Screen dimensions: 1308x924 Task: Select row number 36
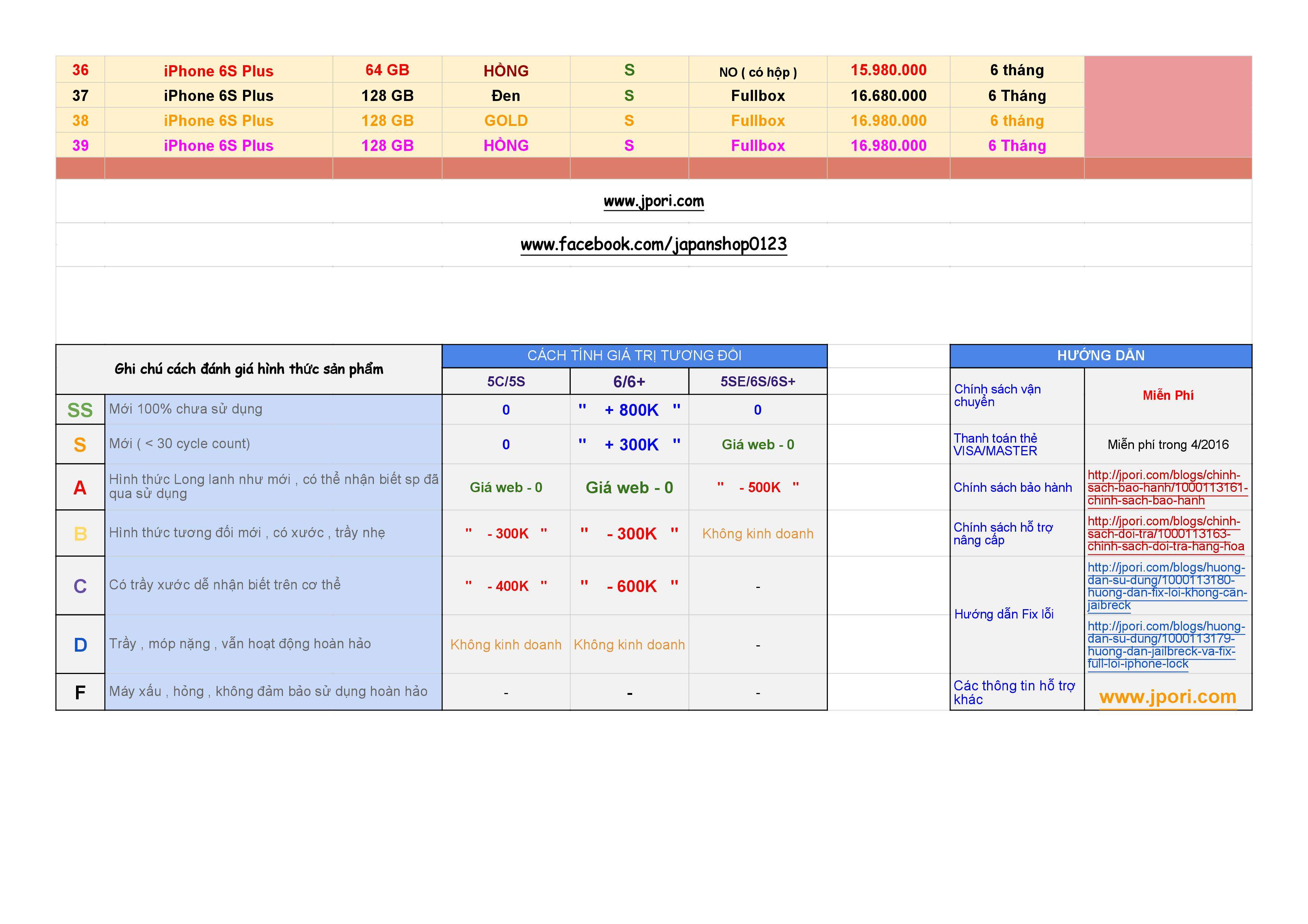80,70
